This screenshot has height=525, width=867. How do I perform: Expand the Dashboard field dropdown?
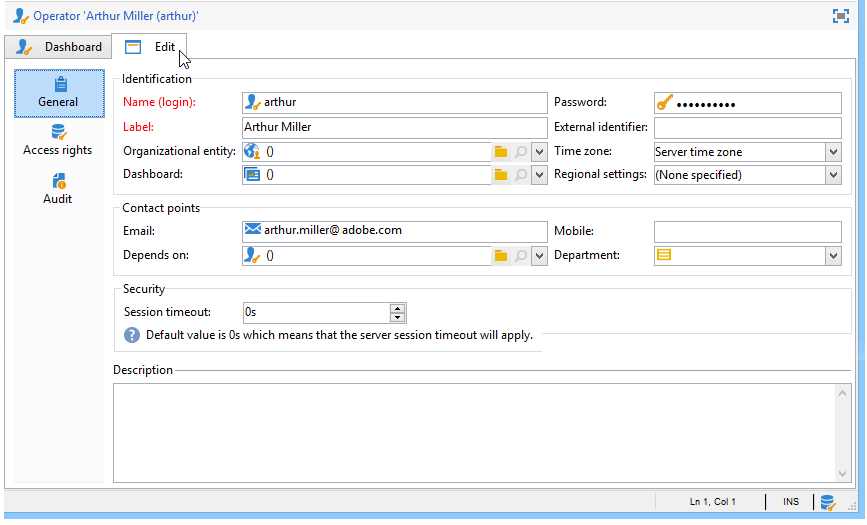(x=539, y=175)
